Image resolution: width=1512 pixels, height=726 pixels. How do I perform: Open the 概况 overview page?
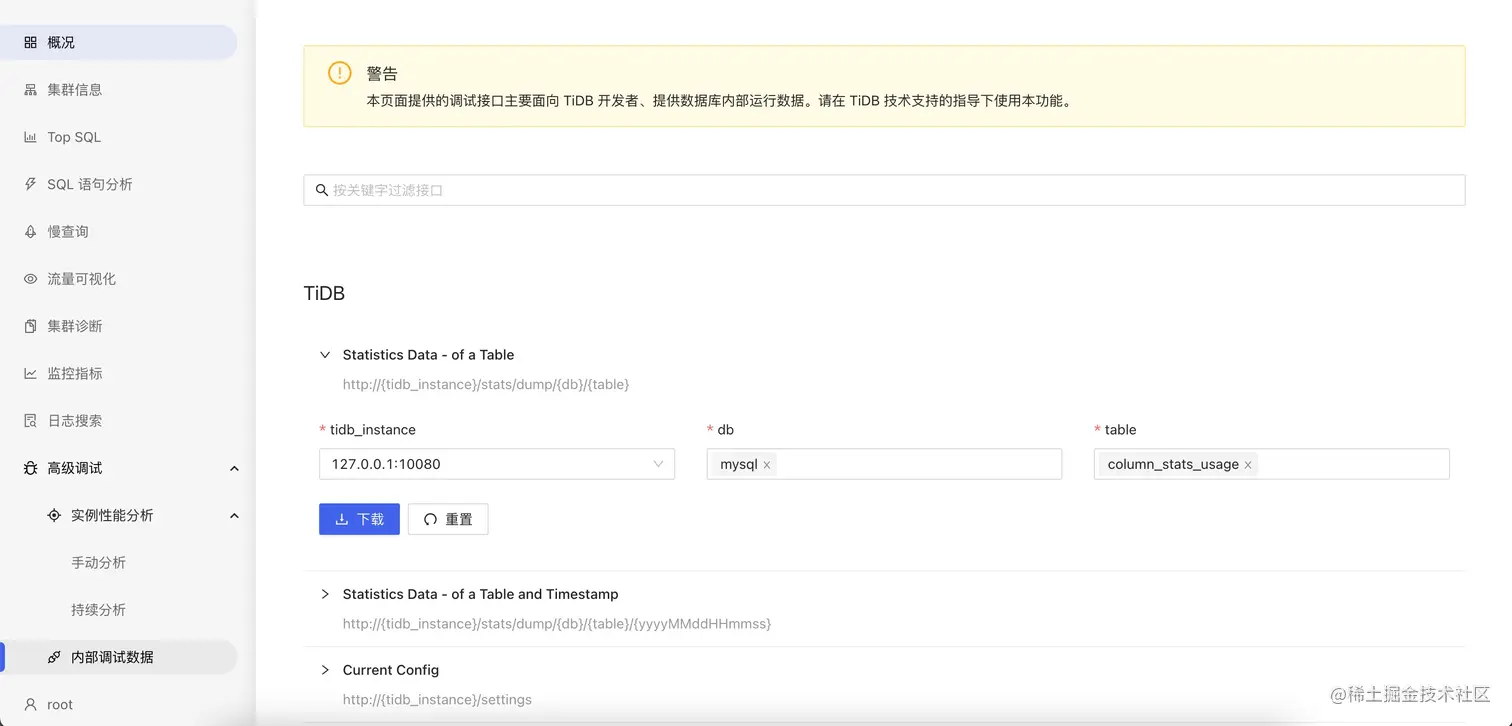[x=118, y=42]
